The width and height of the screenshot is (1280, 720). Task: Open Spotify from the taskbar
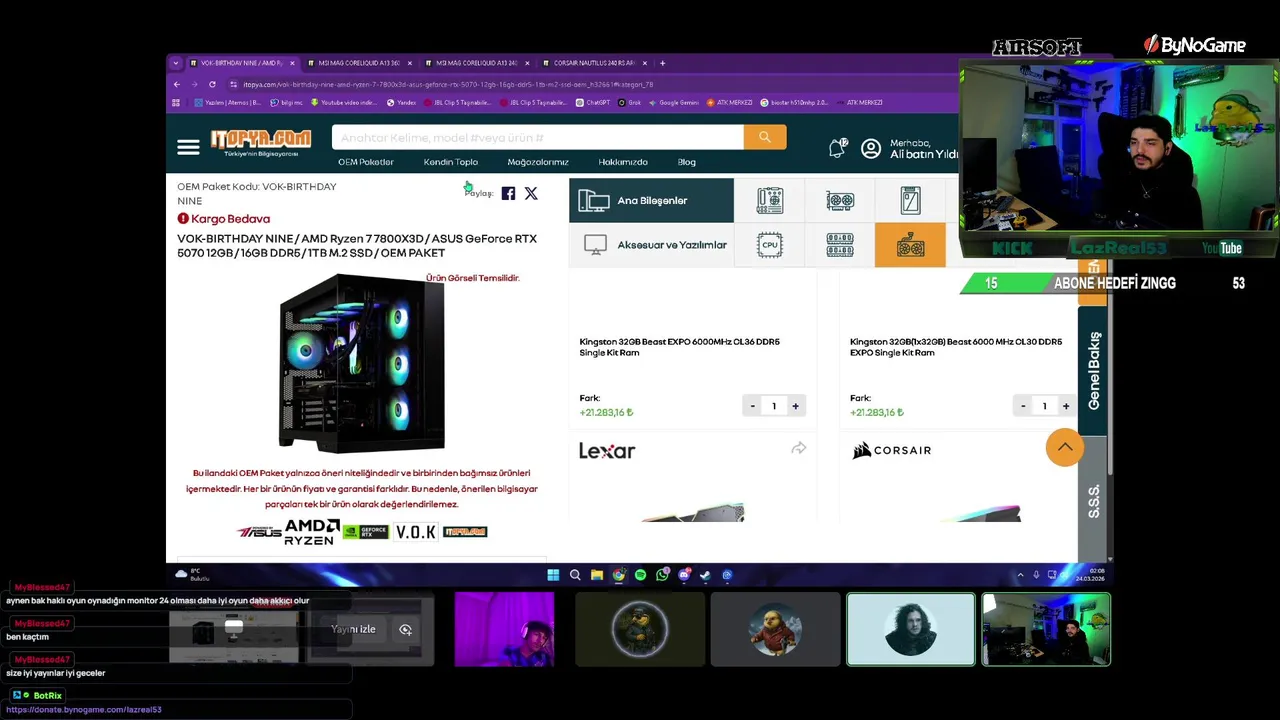pyautogui.click(x=640, y=575)
